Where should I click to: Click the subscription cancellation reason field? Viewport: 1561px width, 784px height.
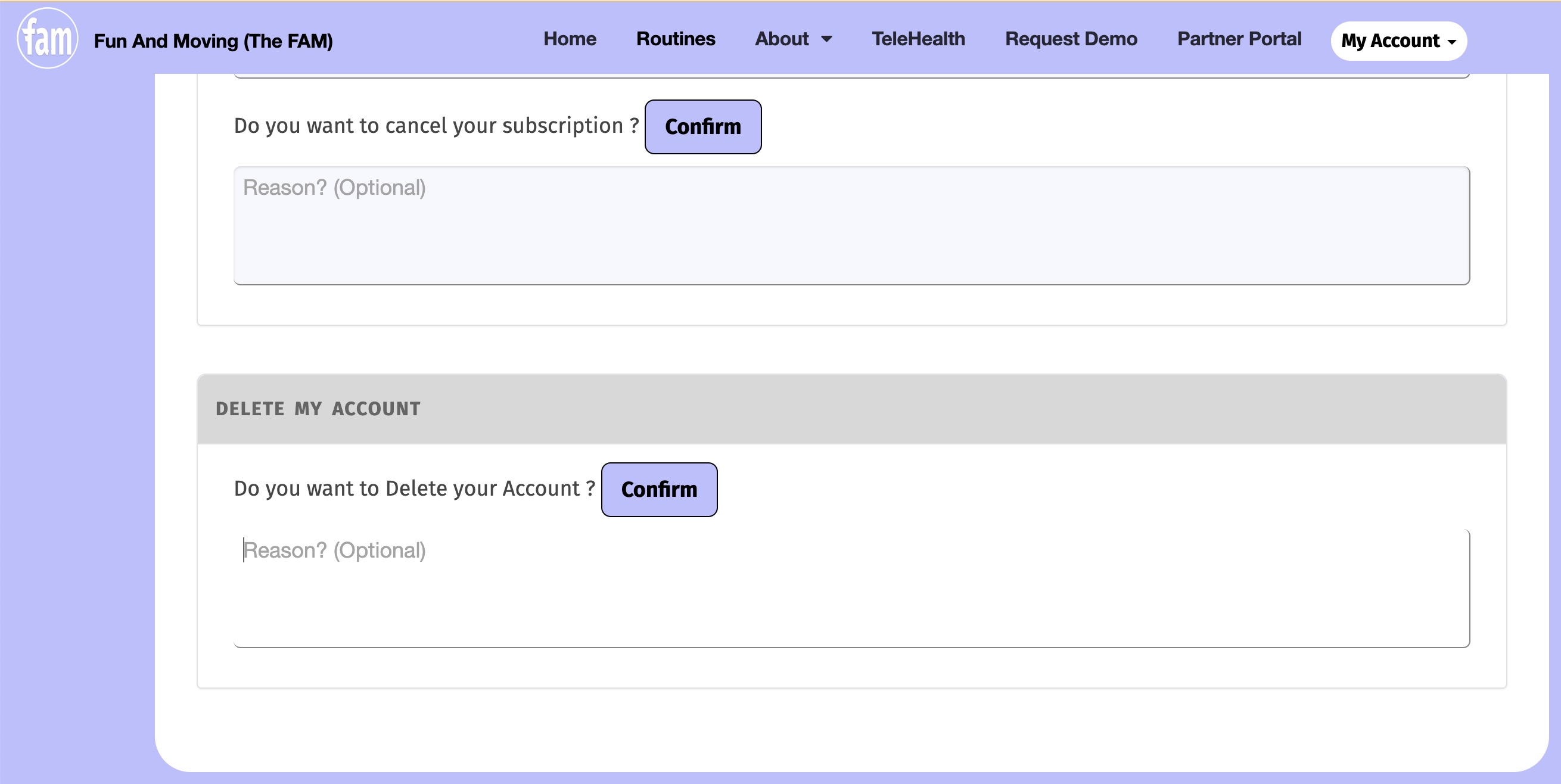coord(851,225)
